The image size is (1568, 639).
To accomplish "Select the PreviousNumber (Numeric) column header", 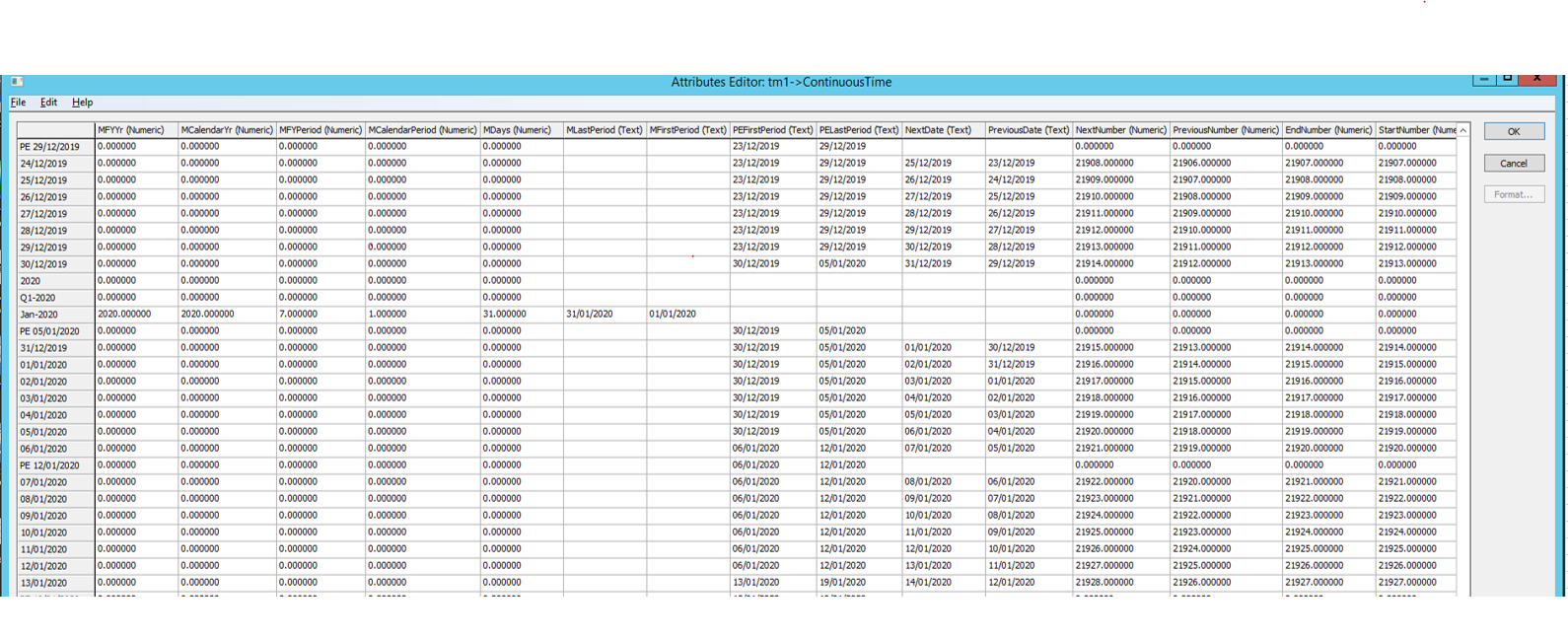I will 1226,130.
